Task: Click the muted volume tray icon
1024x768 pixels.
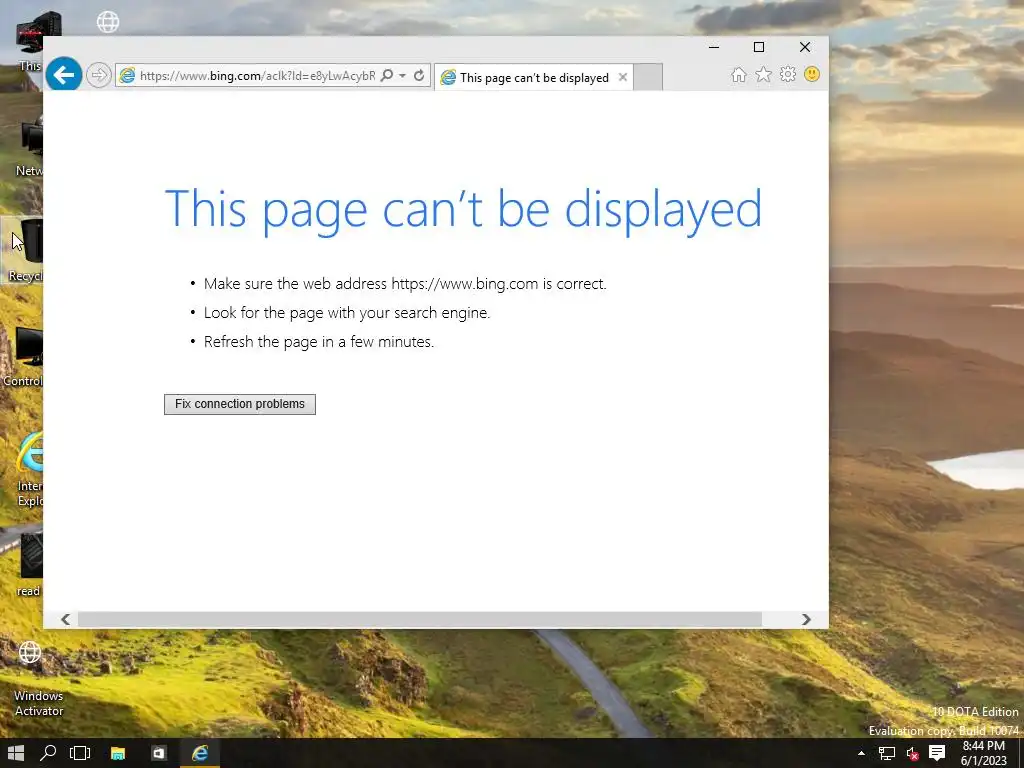Action: pos(912,754)
